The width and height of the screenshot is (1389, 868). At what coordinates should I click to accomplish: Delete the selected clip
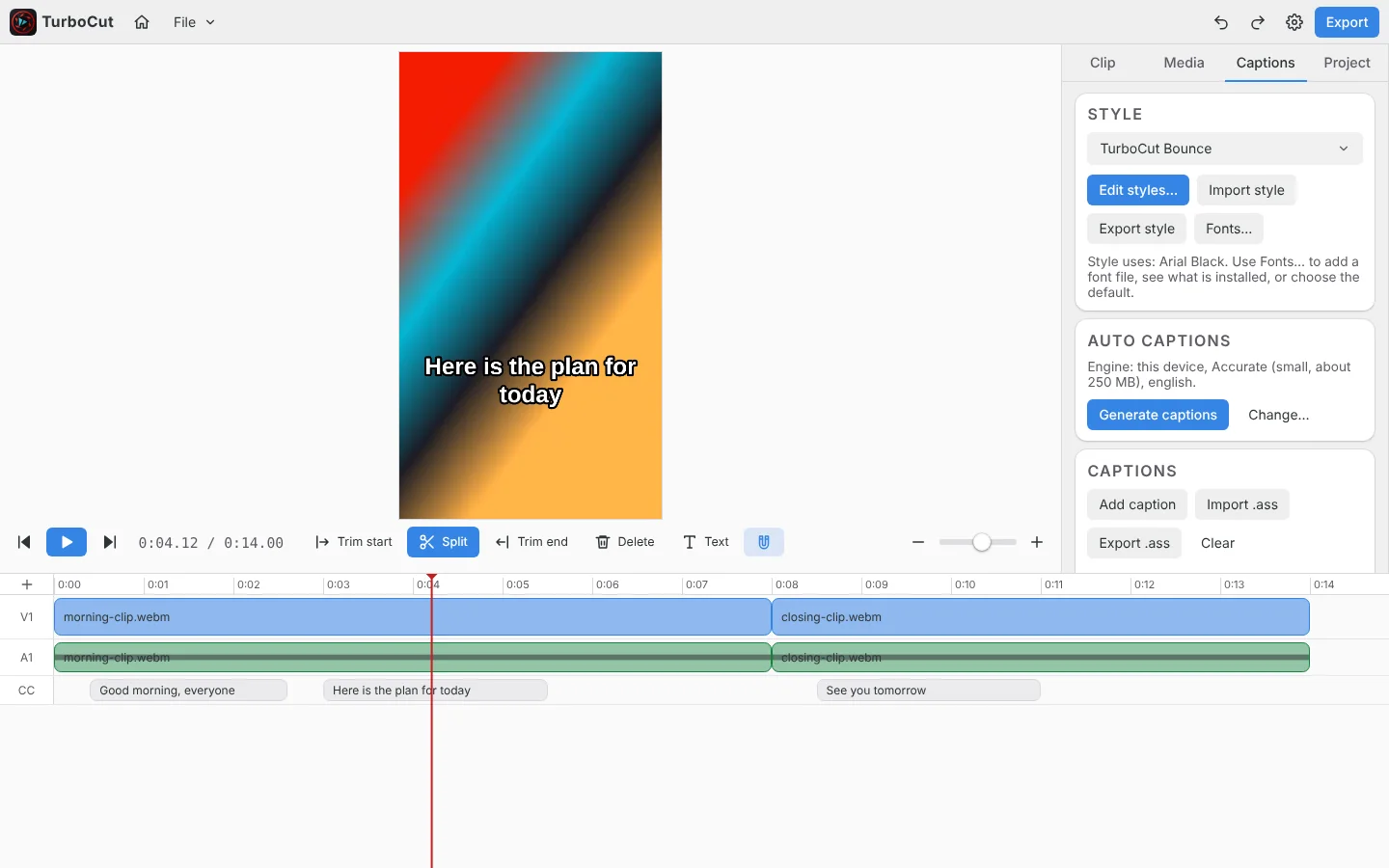pos(625,542)
